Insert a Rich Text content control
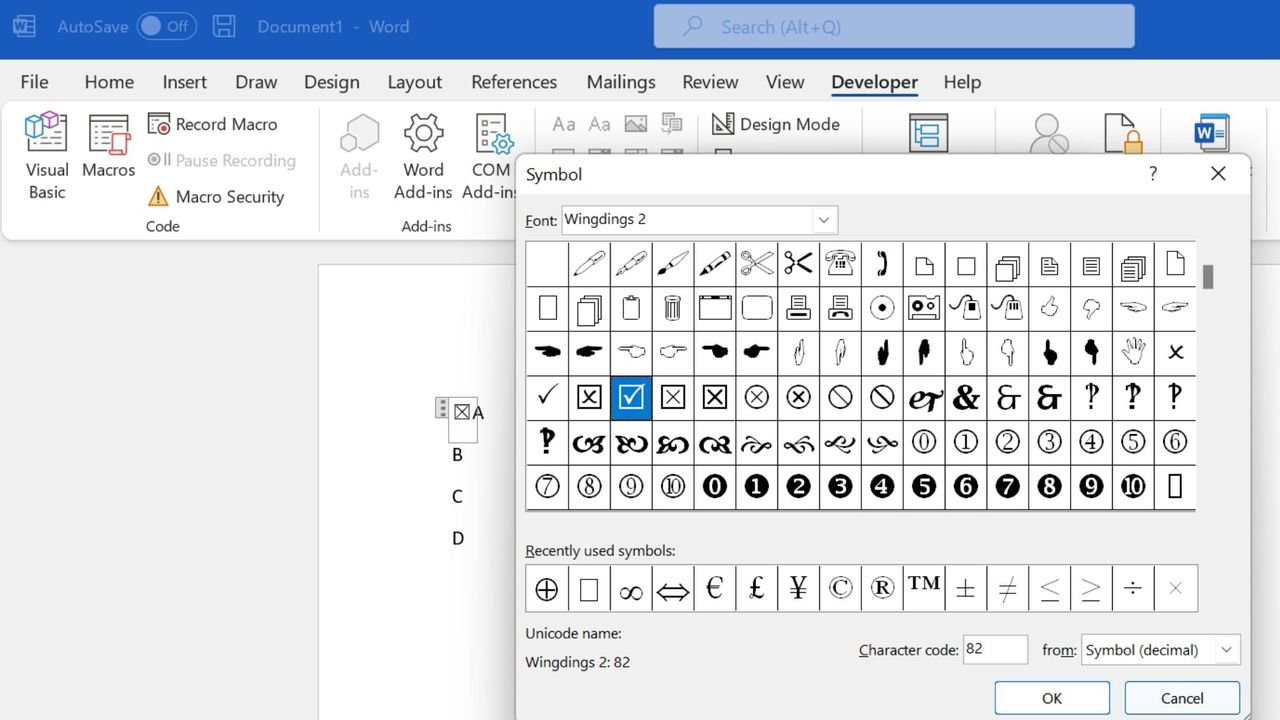The width and height of the screenshot is (1280, 720). click(x=563, y=124)
